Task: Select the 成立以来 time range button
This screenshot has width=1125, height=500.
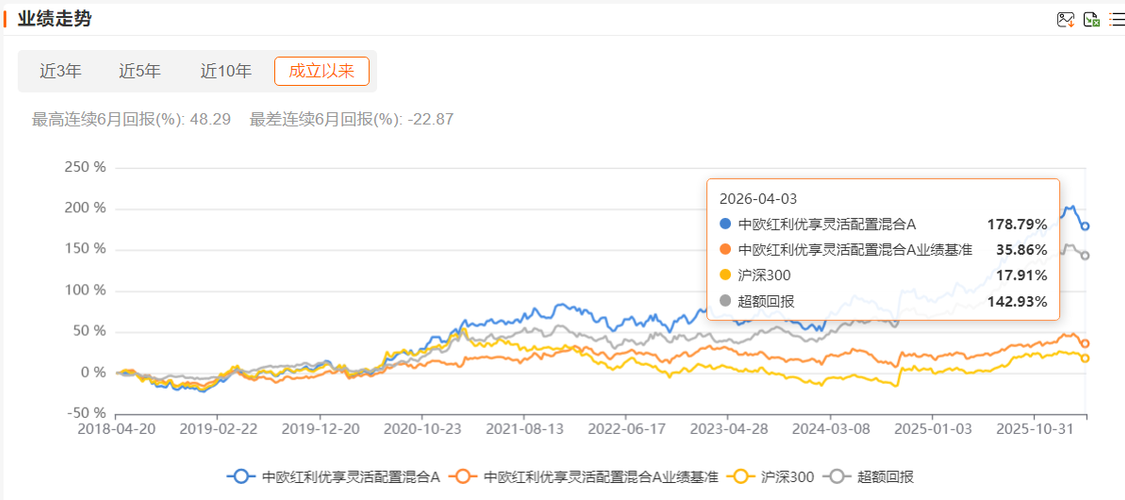Action: tap(321, 71)
